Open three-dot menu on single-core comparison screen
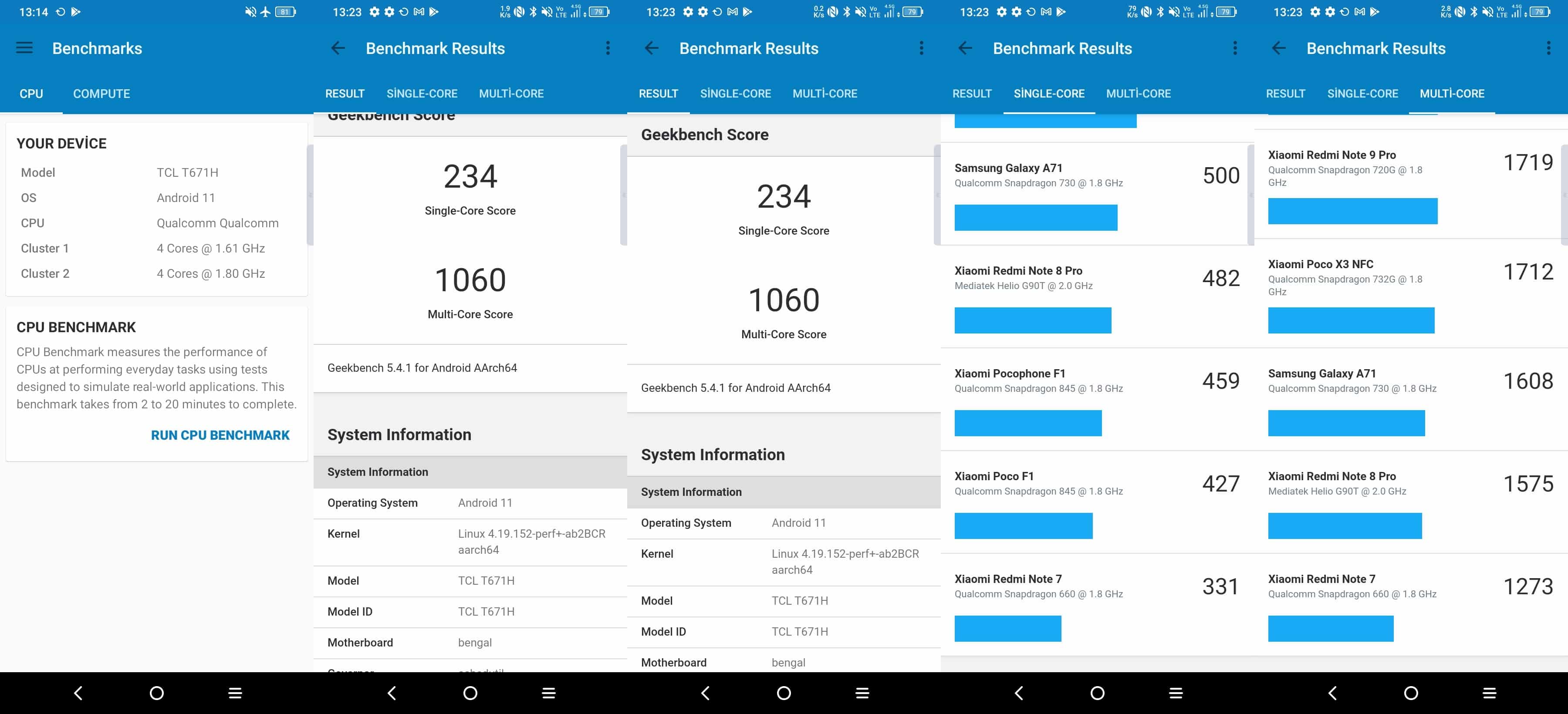 point(1234,48)
